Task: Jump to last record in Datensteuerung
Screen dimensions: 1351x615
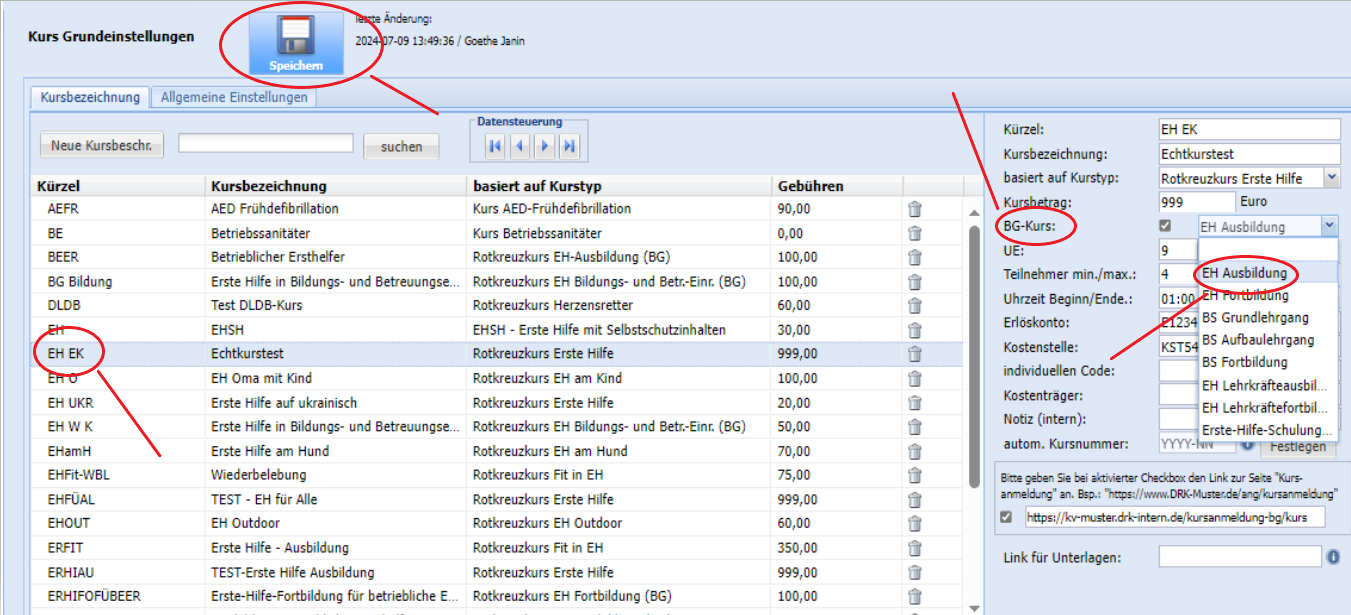Action: [x=569, y=147]
